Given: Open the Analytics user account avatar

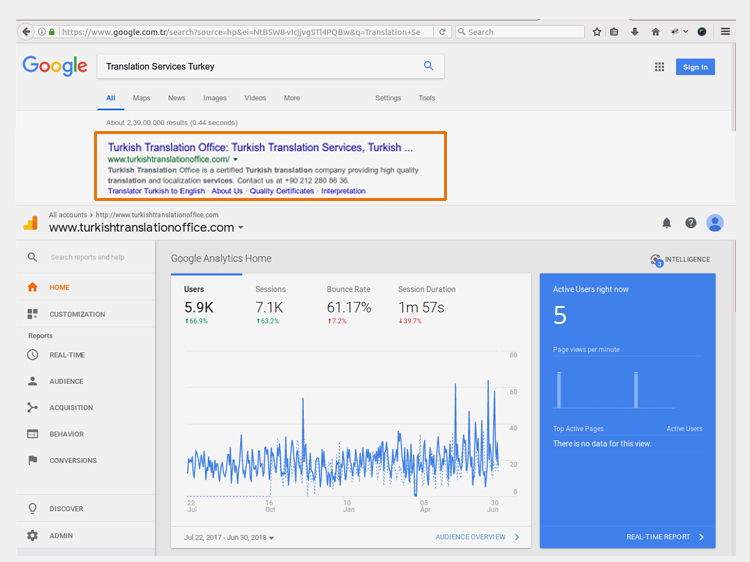Looking at the screenshot, I should 715,223.
